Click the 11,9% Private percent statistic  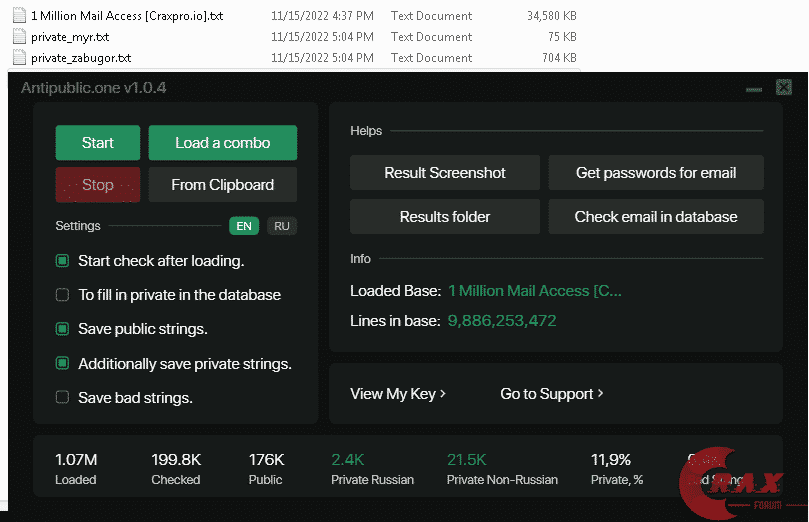617,469
